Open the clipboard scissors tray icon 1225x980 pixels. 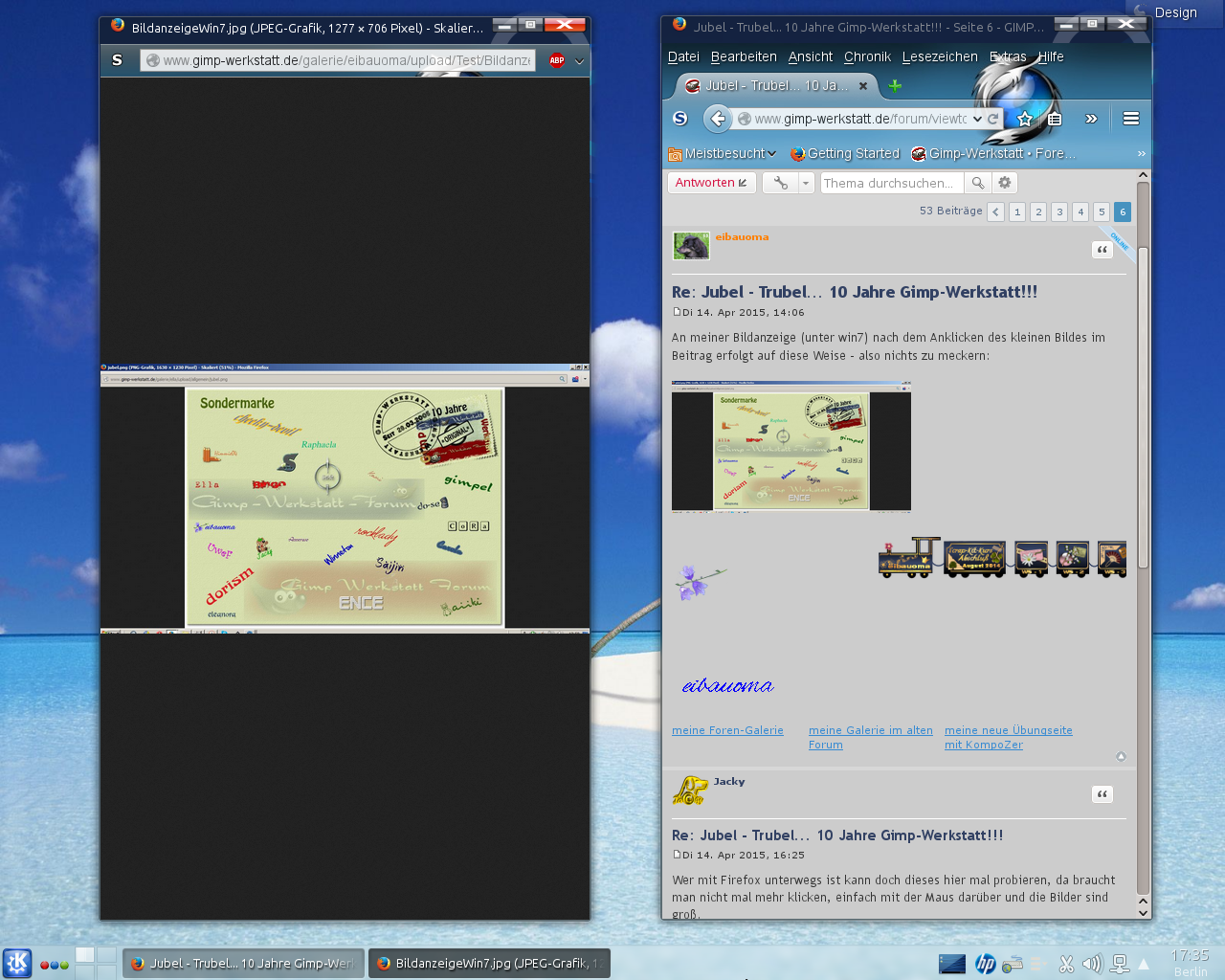1066,964
